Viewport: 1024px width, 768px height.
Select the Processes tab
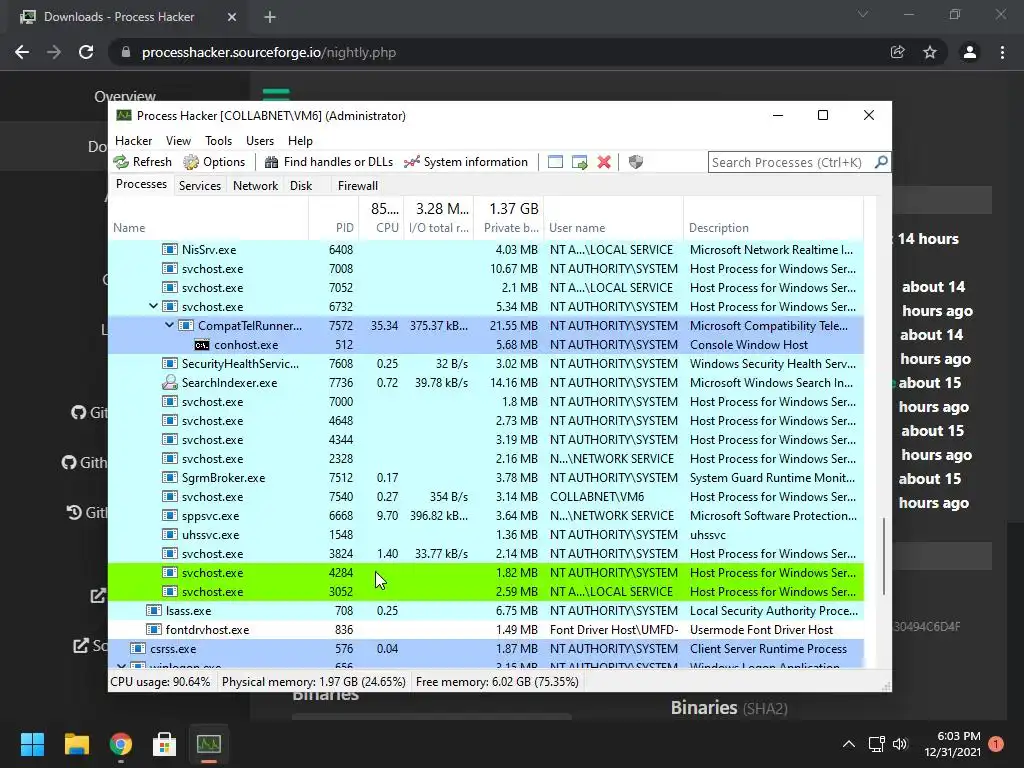(x=141, y=184)
